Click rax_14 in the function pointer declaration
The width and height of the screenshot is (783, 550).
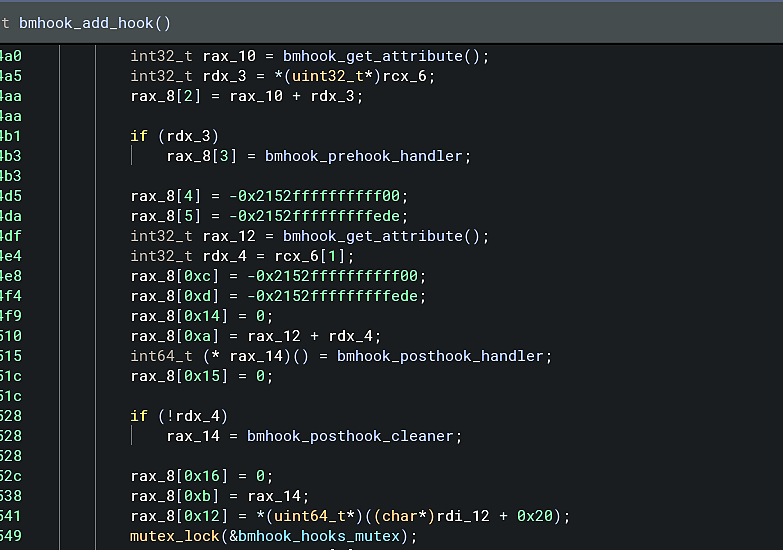256,356
